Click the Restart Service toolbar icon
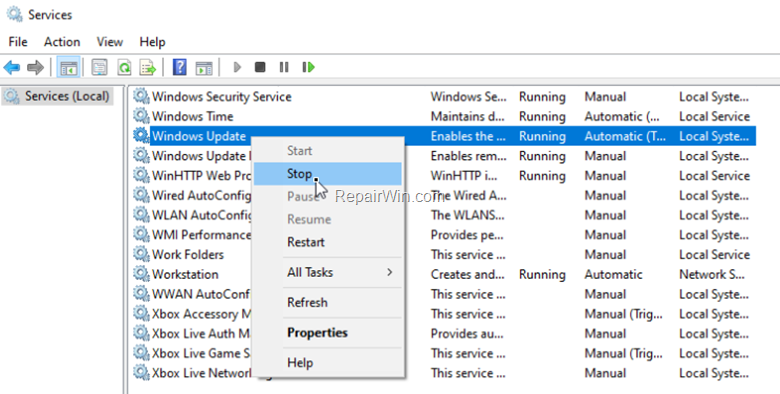This screenshot has height=394, width=780. tap(308, 67)
